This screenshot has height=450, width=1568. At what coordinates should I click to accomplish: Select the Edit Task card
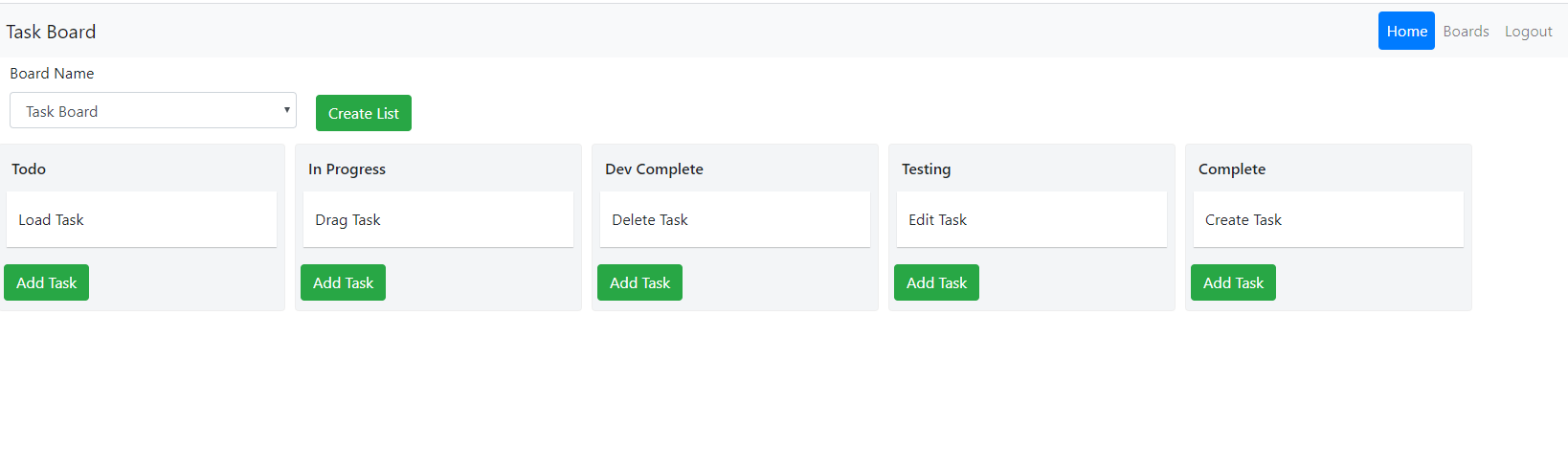(x=1032, y=219)
